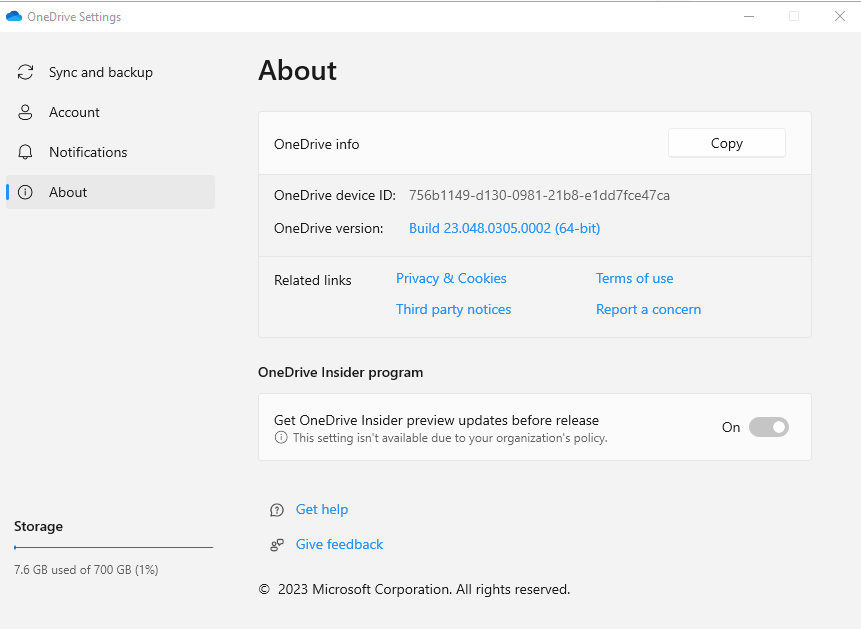
Task: Click the Related links label
Action: click(312, 280)
